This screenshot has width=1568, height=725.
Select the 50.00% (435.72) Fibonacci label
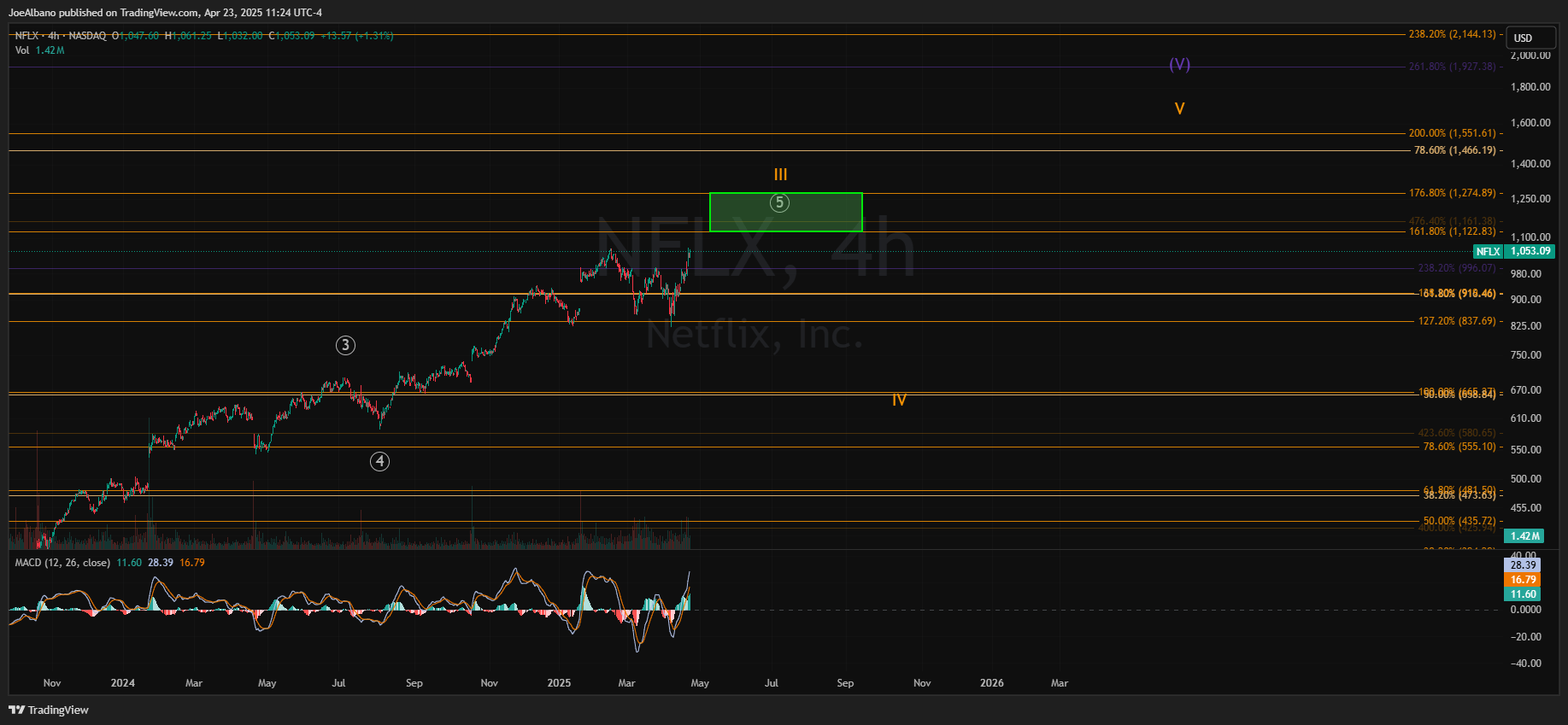click(x=1459, y=521)
